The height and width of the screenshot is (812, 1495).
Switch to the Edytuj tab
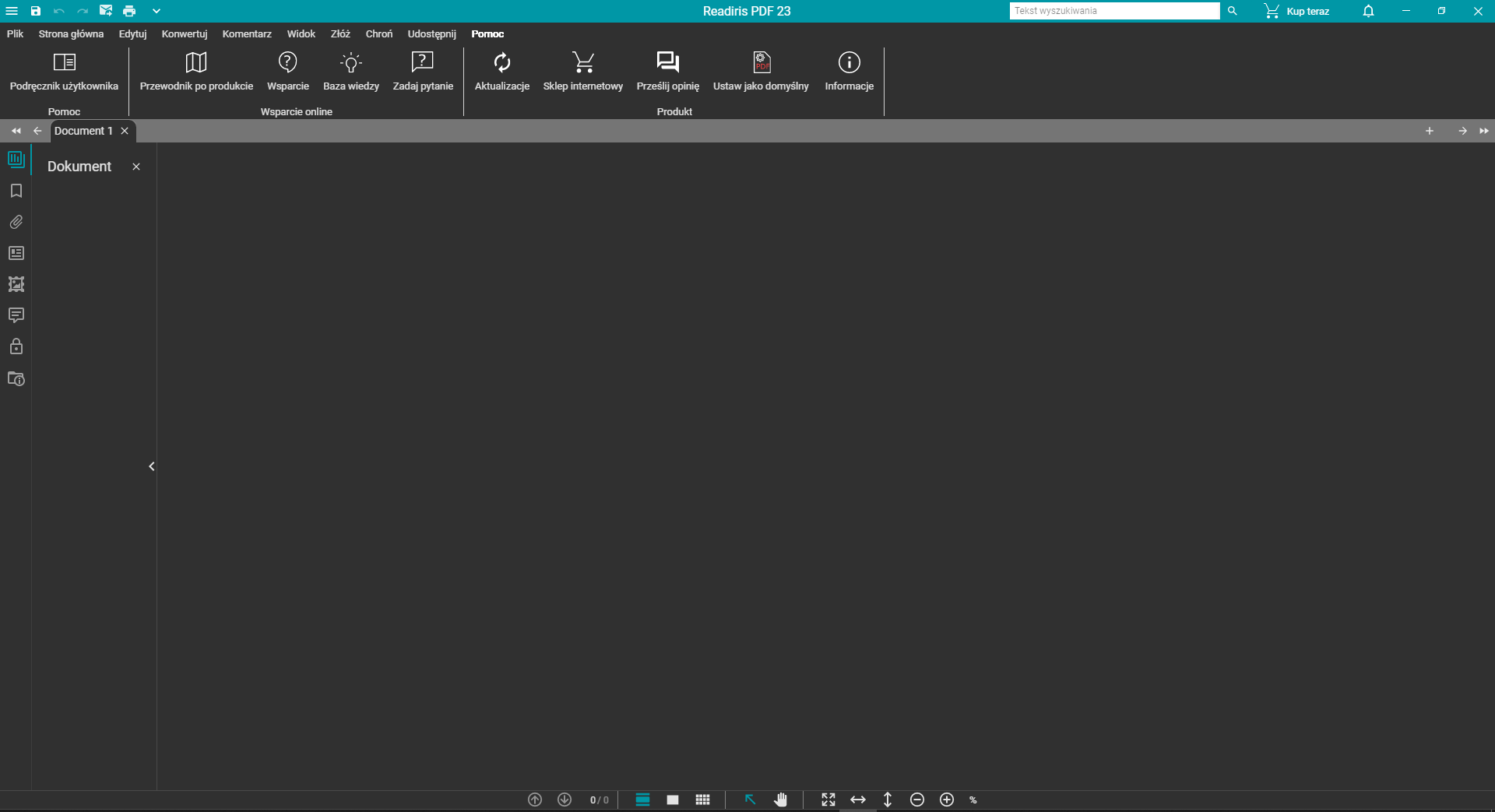(x=132, y=33)
